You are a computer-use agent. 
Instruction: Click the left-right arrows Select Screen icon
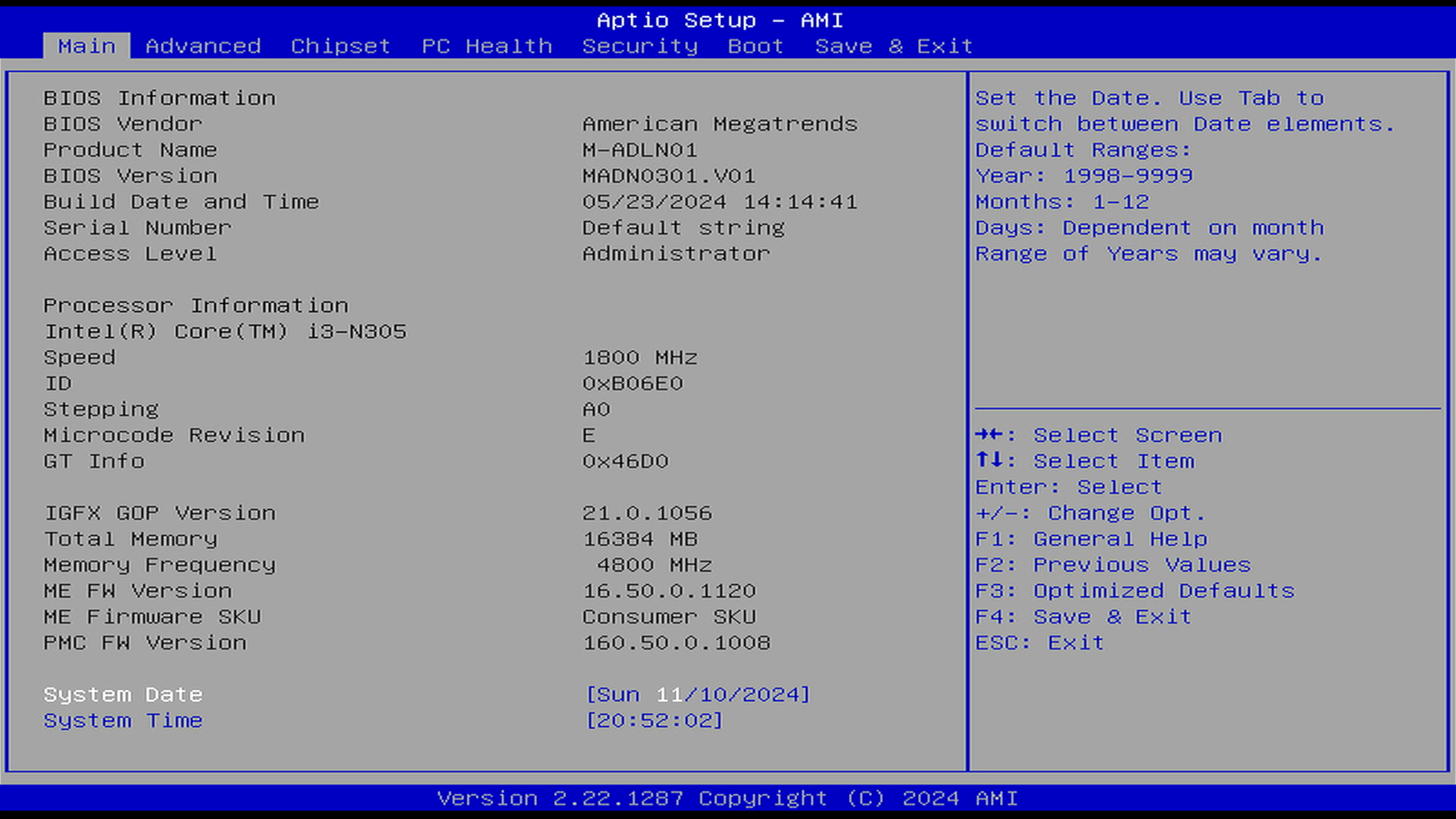pos(988,435)
